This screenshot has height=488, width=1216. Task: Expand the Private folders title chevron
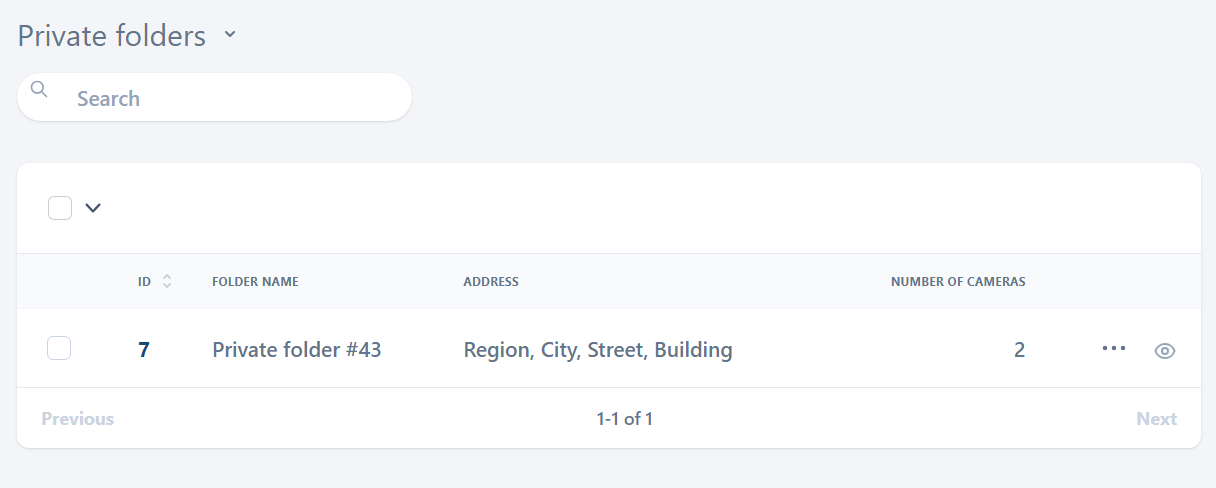pyautogui.click(x=230, y=35)
